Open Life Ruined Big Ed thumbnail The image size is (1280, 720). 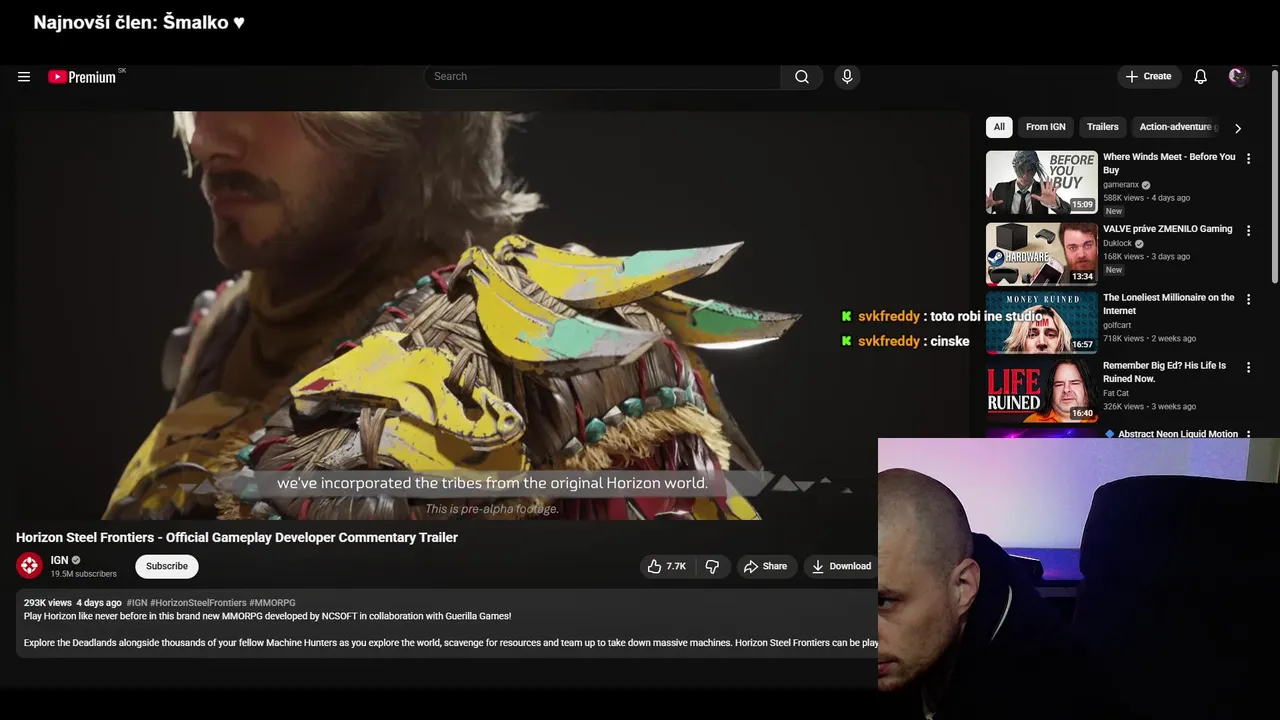point(1042,391)
